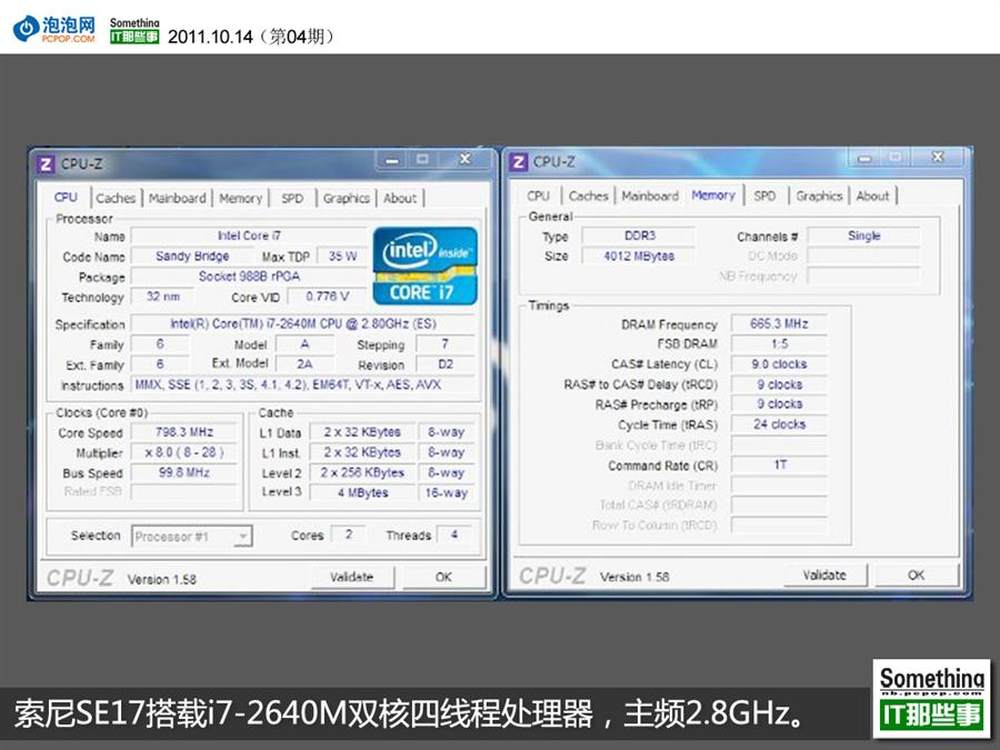Image resolution: width=1000 pixels, height=750 pixels.
Task: Click the Technology value 32 nm
Action: click(x=163, y=297)
